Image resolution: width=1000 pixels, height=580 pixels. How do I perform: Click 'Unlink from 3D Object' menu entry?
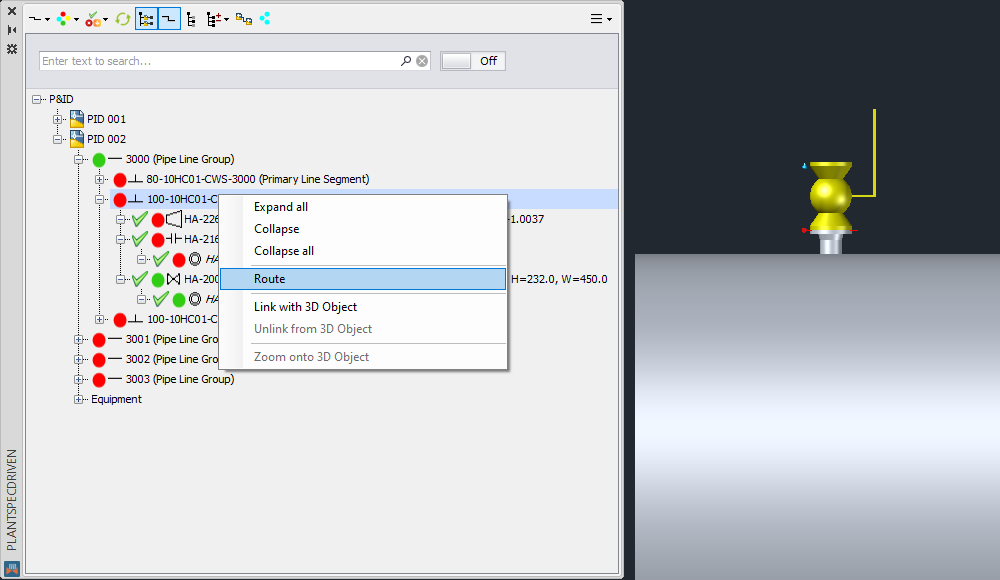pos(363,329)
